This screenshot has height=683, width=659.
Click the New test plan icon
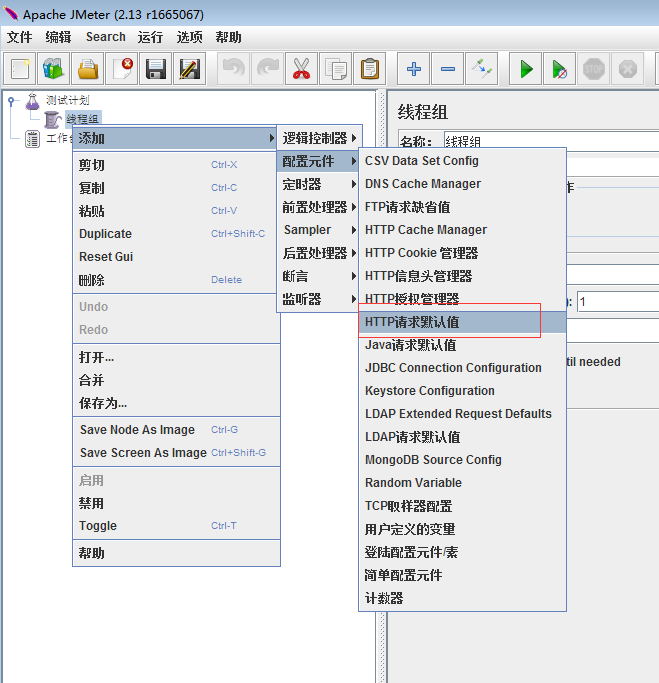(20, 69)
